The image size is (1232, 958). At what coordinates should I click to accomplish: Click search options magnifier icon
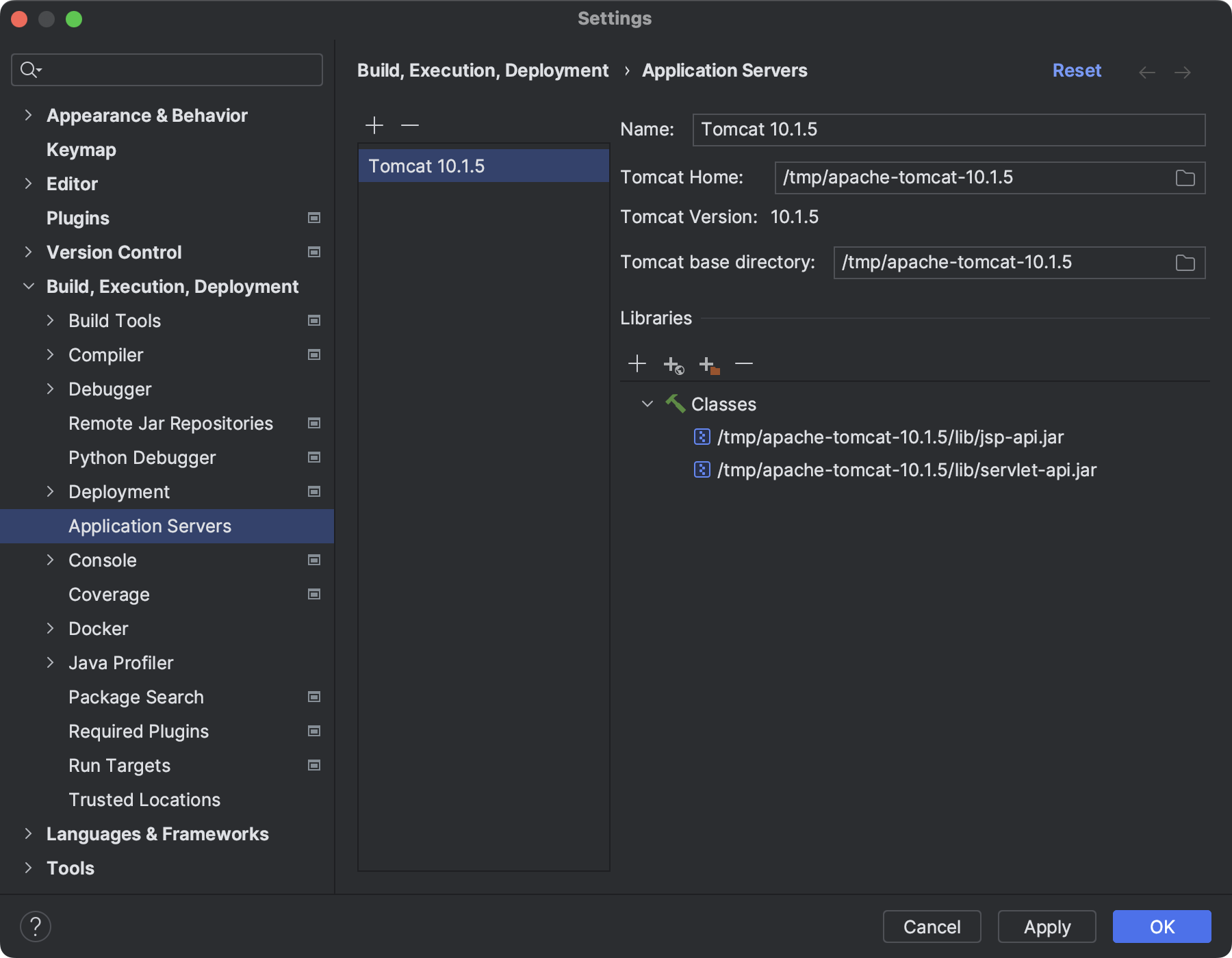pyautogui.click(x=30, y=70)
